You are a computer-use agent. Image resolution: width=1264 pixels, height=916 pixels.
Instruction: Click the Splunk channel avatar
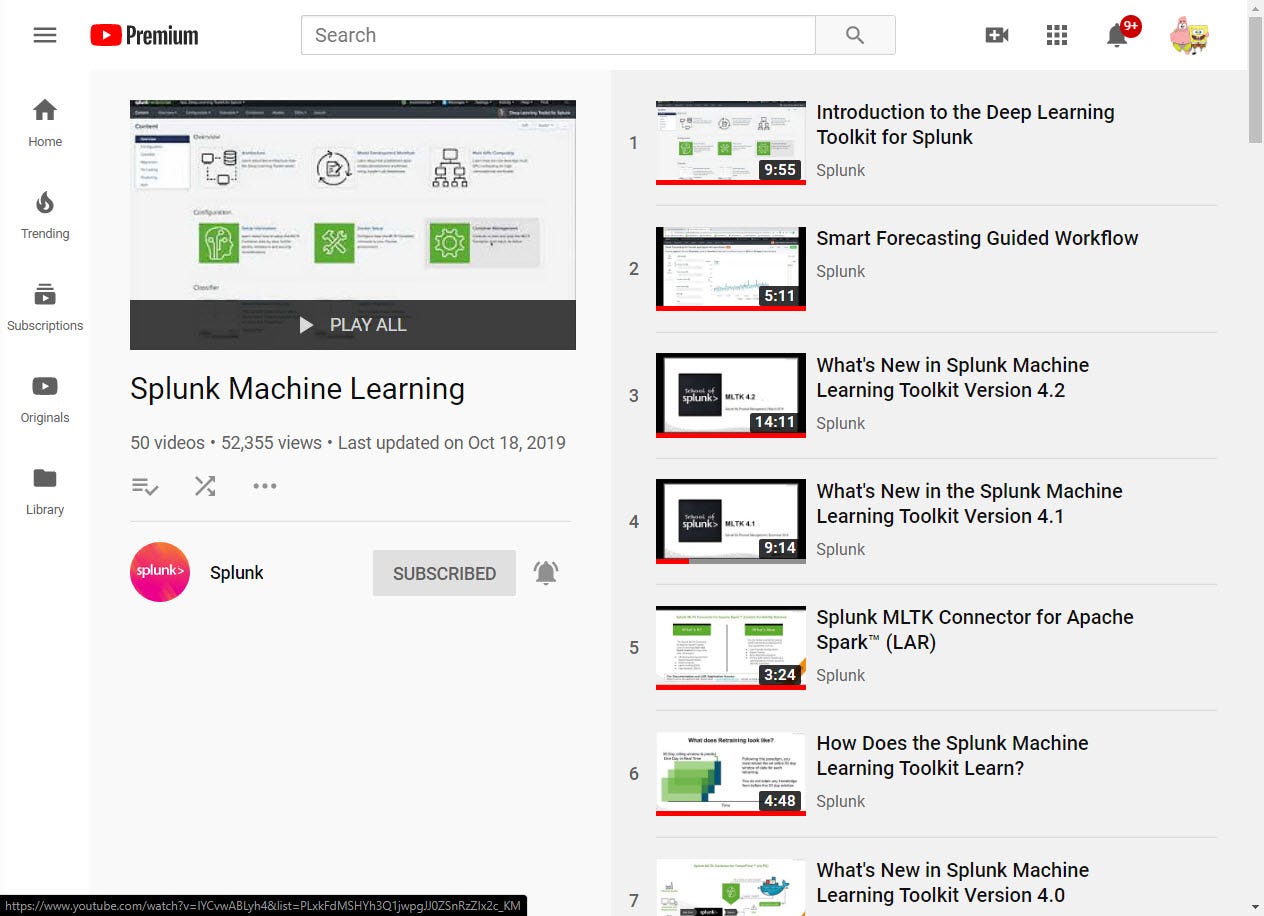(160, 572)
